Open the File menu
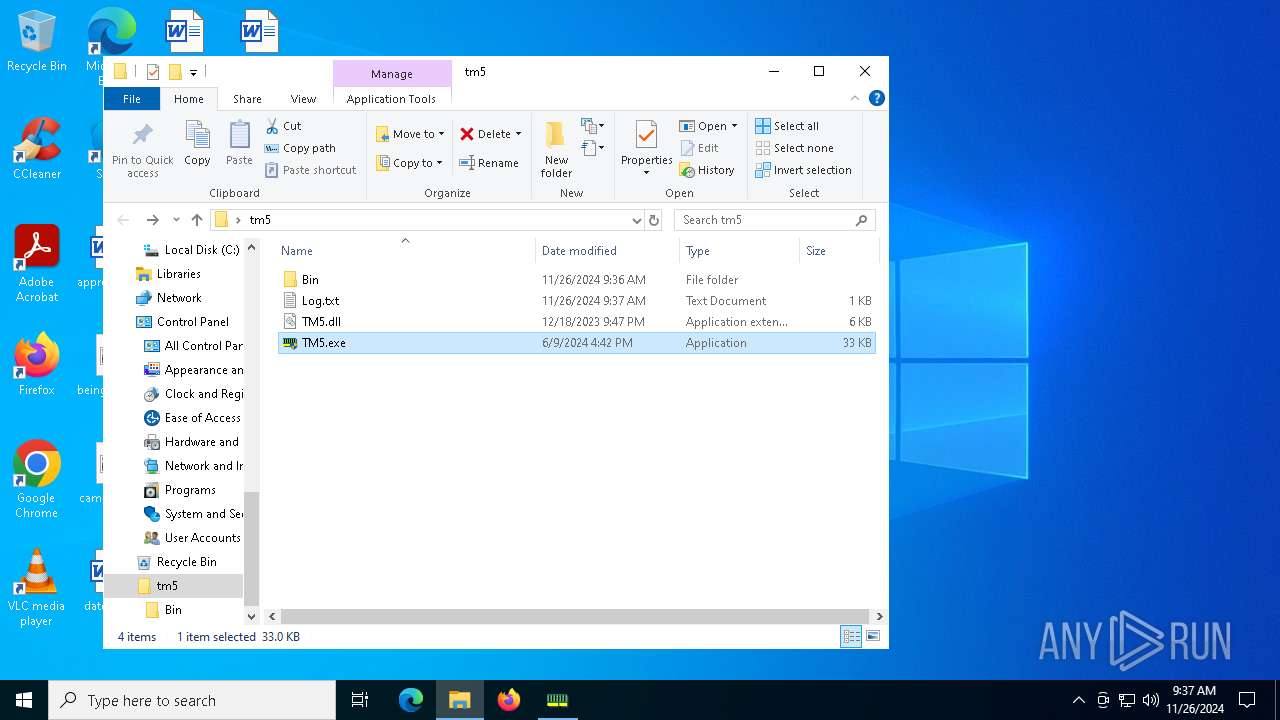This screenshot has height=720, width=1280. tap(131, 99)
